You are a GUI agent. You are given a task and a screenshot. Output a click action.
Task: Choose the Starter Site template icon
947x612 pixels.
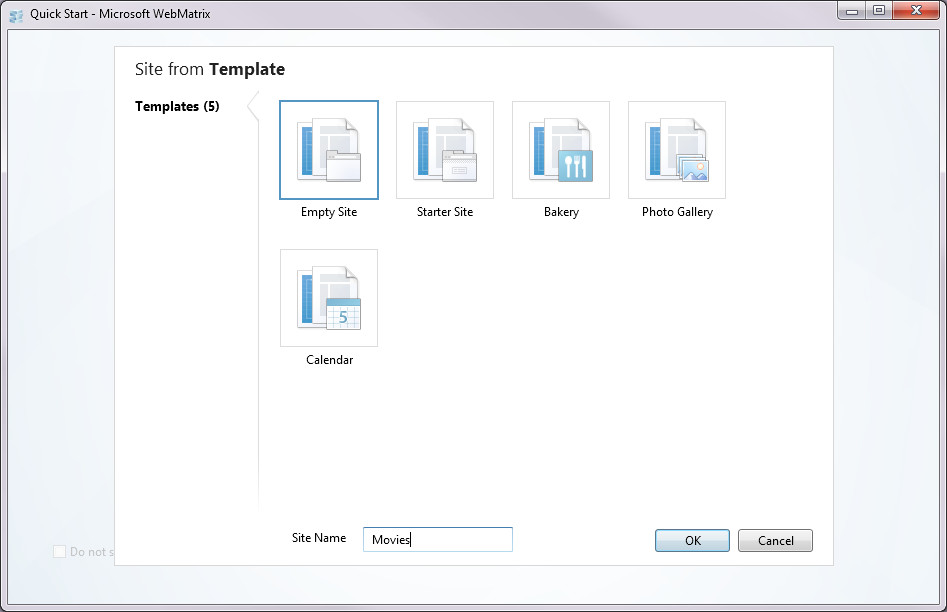445,150
